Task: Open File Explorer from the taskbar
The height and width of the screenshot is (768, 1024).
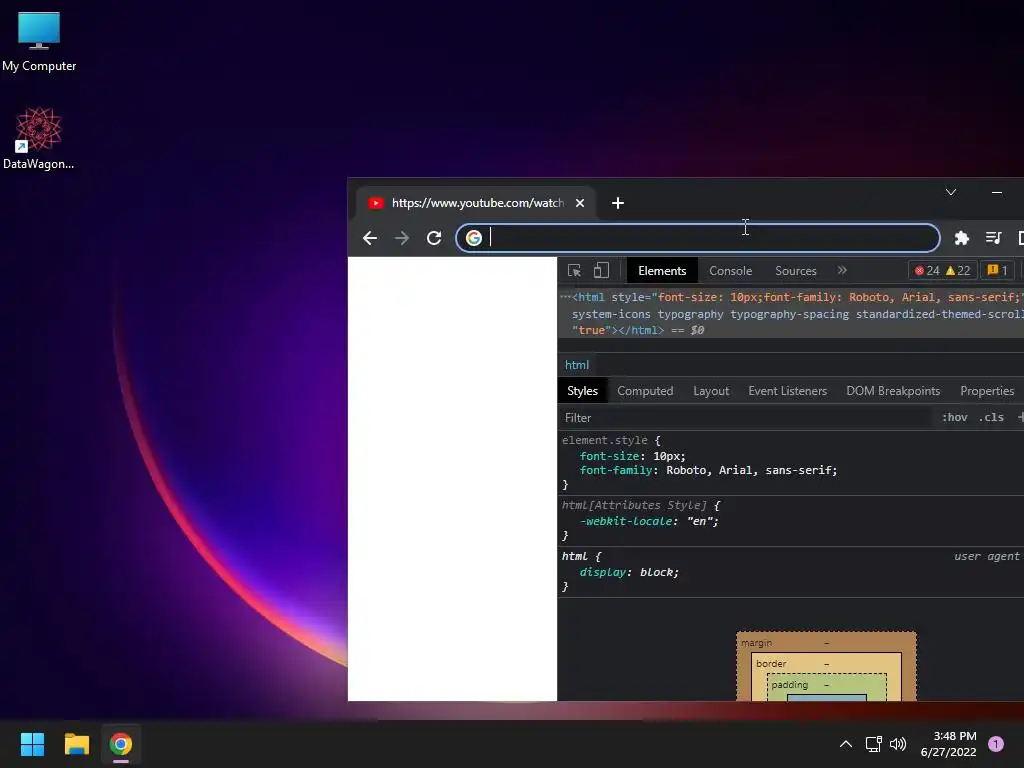Action: click(76, 744)
